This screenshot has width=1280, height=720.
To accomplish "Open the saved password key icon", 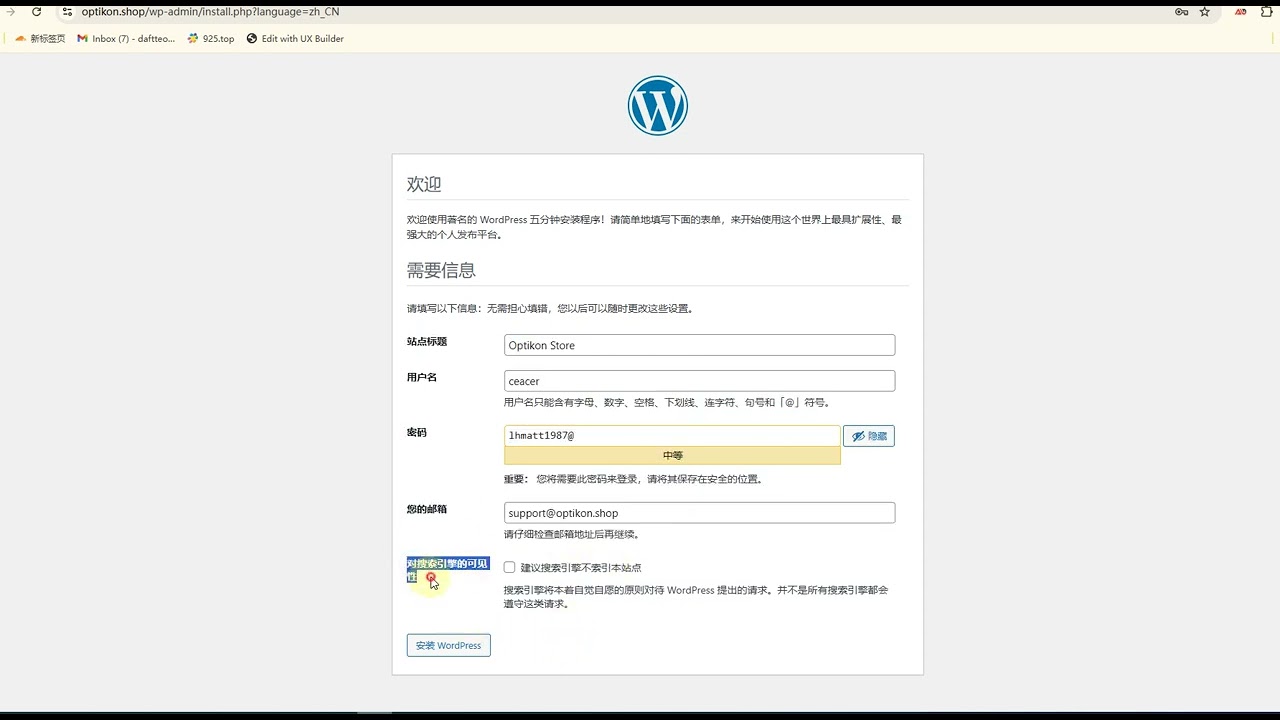I will click(x=1181, y=12).
